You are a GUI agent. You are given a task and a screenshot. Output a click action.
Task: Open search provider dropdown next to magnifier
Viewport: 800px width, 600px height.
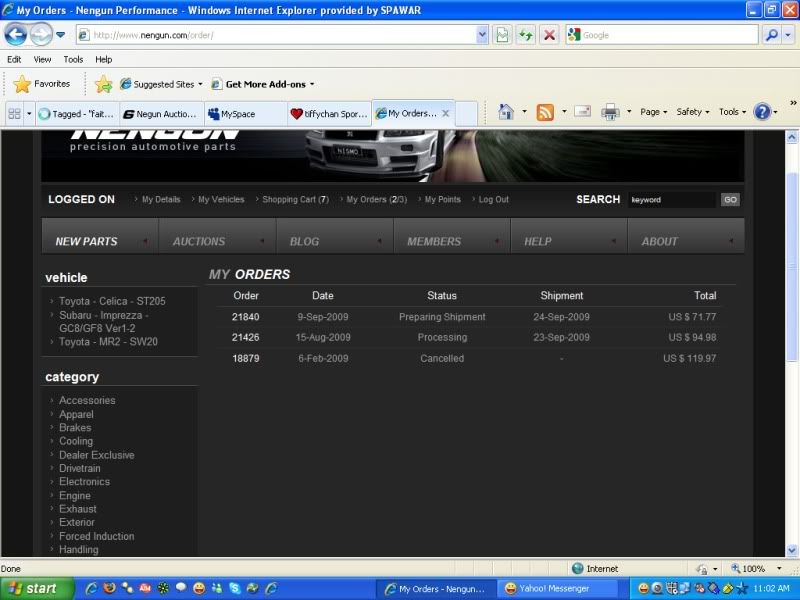point(788,35)
